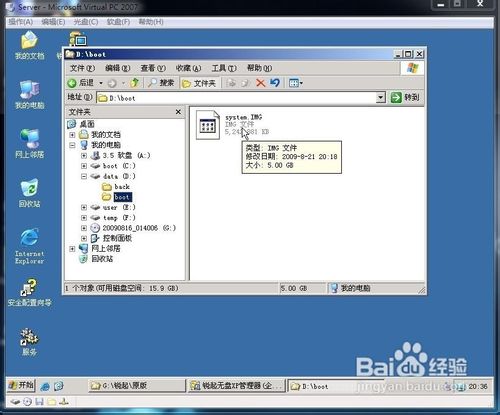Open 编辑(E) menu in Virtual PC
This screenshot has width=500, height=415.
[x=53, y=22]
